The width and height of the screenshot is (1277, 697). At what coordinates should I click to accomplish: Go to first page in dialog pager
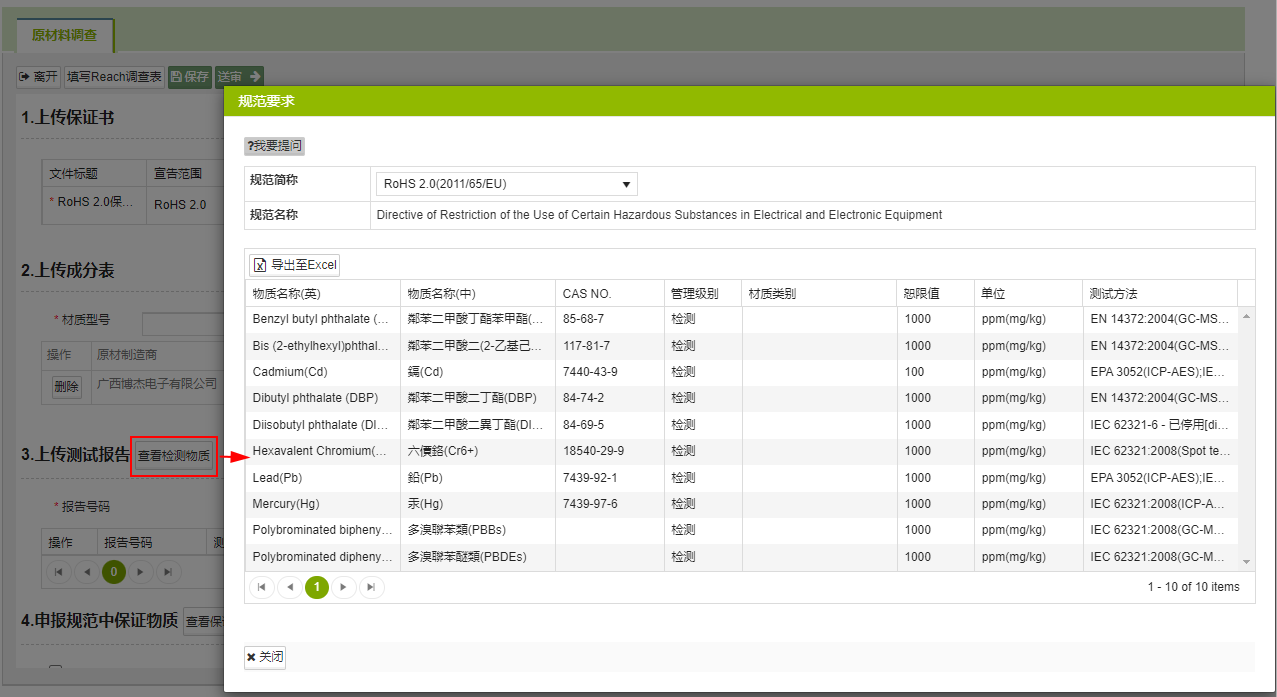(261, 587)
